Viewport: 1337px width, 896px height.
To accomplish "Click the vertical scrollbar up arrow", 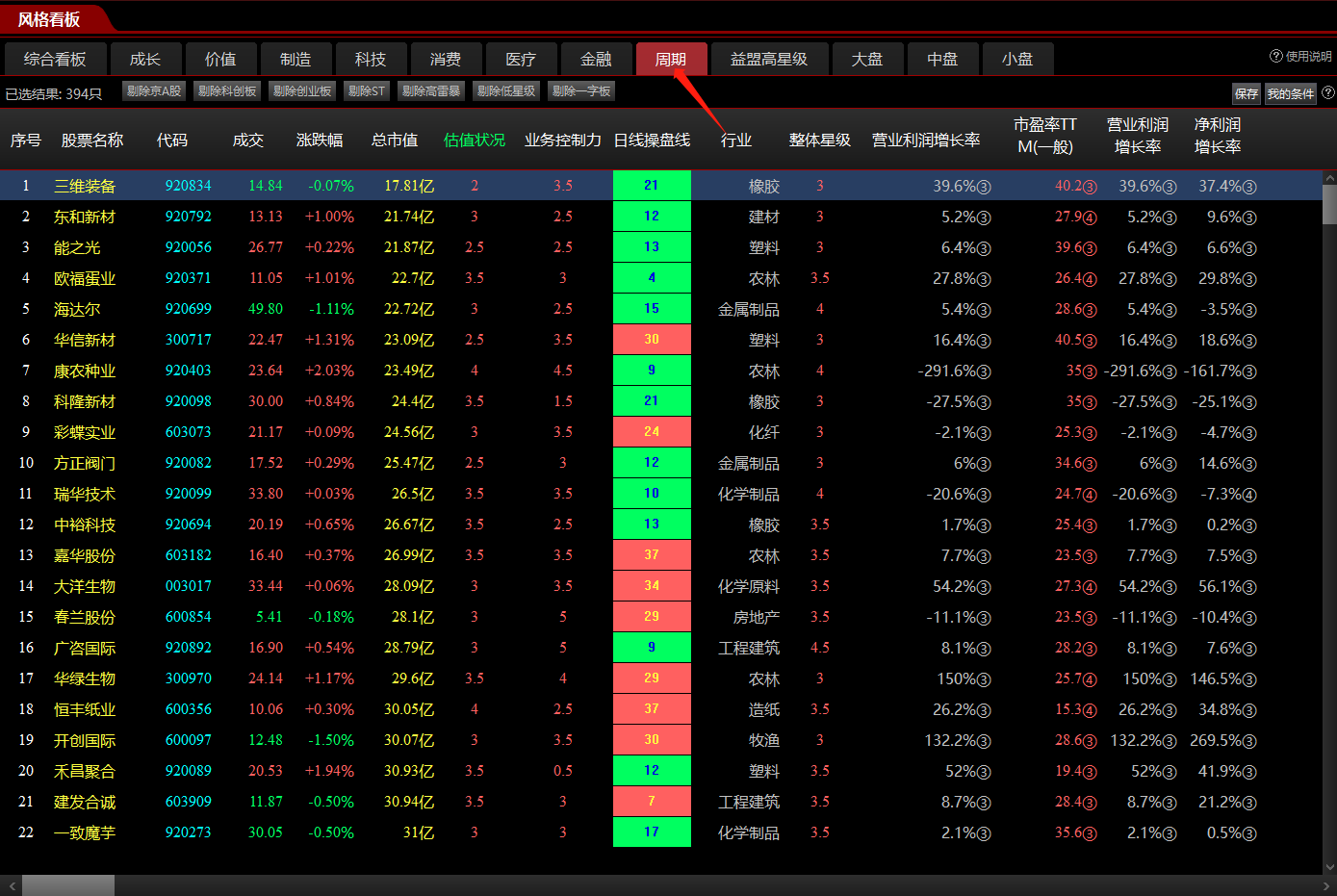I will [x=1329, y=178].
